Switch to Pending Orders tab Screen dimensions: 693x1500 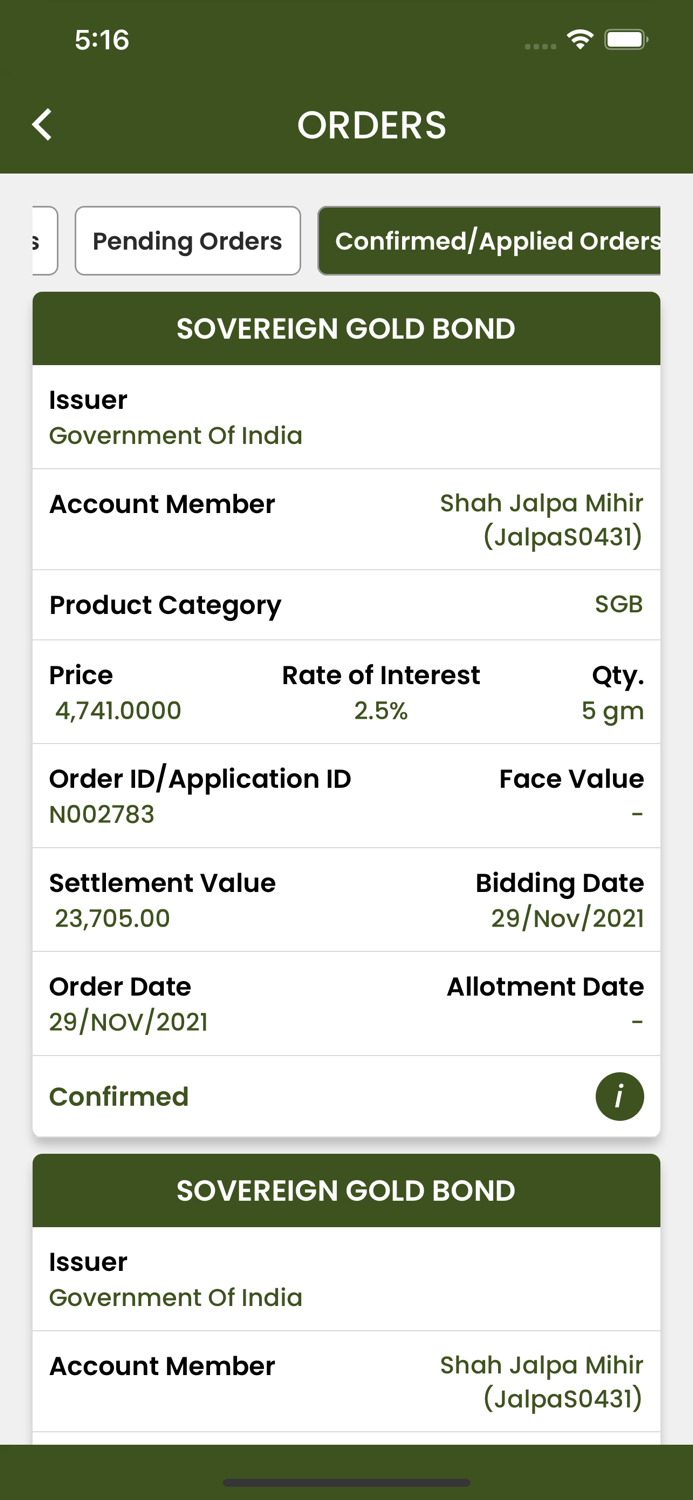187,241
